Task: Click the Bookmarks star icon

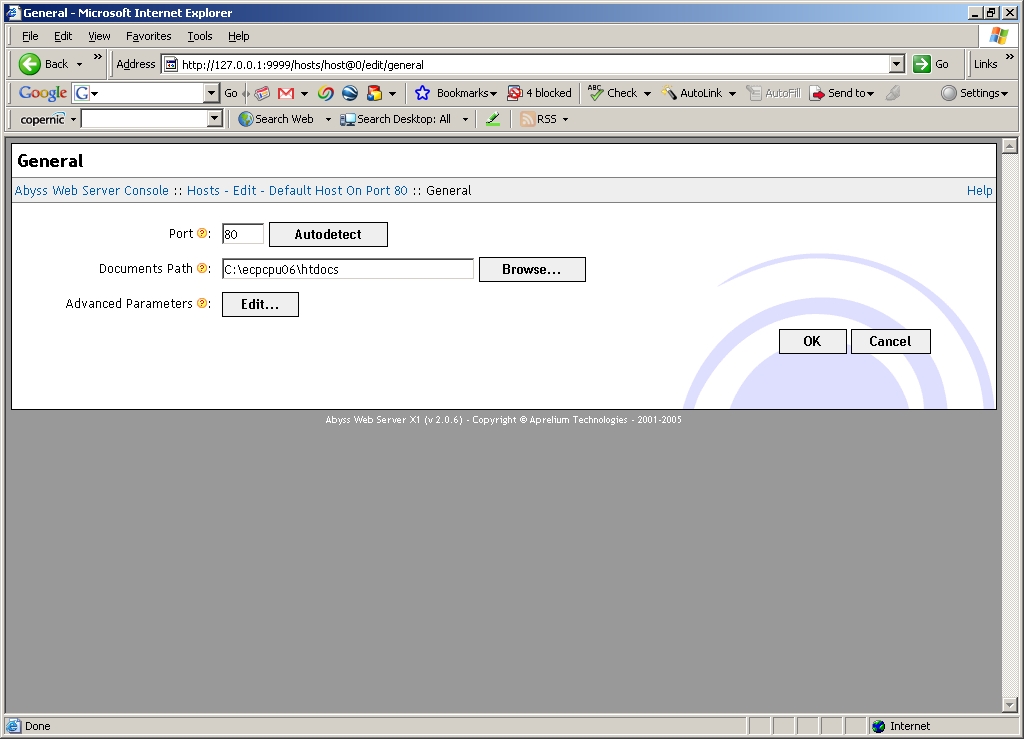Action: pyautogui.click(x=422, y=93)
